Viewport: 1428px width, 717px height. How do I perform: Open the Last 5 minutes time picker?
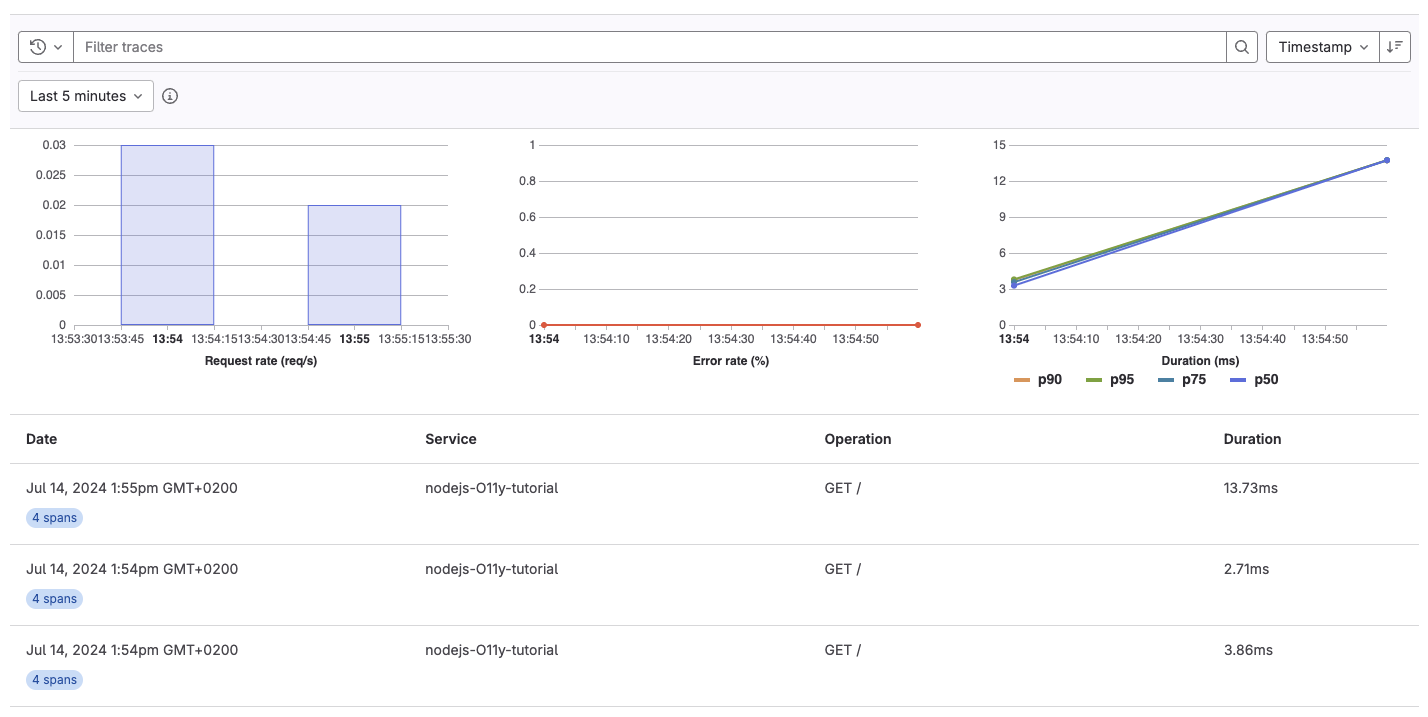pos(85,96)
